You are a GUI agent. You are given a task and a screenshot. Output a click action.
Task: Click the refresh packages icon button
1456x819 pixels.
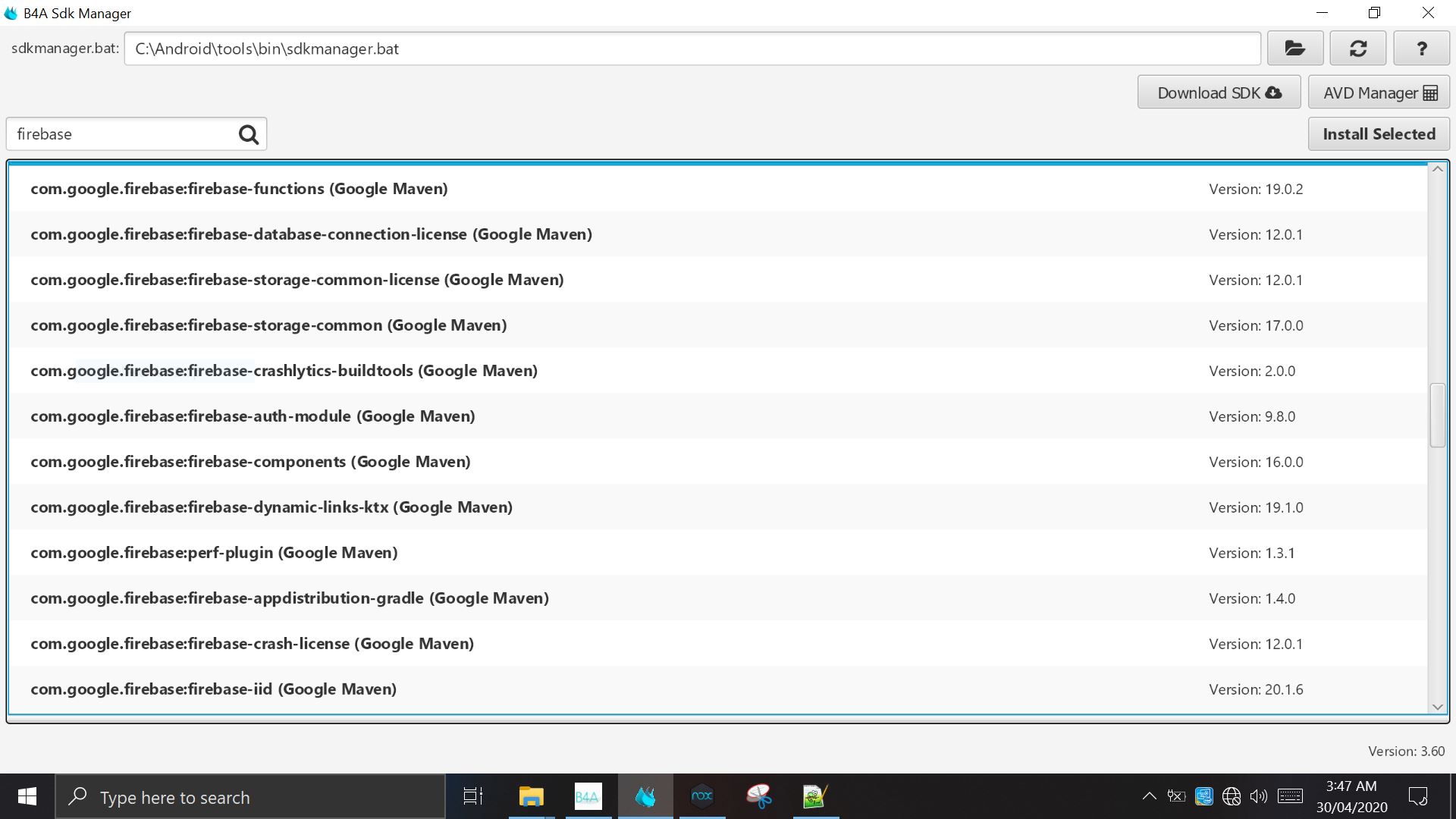coord(1357,49)
